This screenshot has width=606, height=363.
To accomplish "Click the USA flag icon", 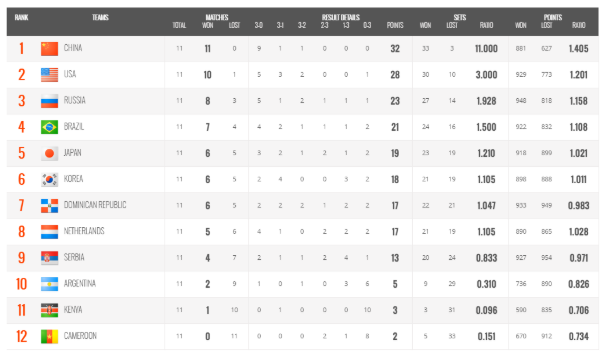I will [49, 75].
